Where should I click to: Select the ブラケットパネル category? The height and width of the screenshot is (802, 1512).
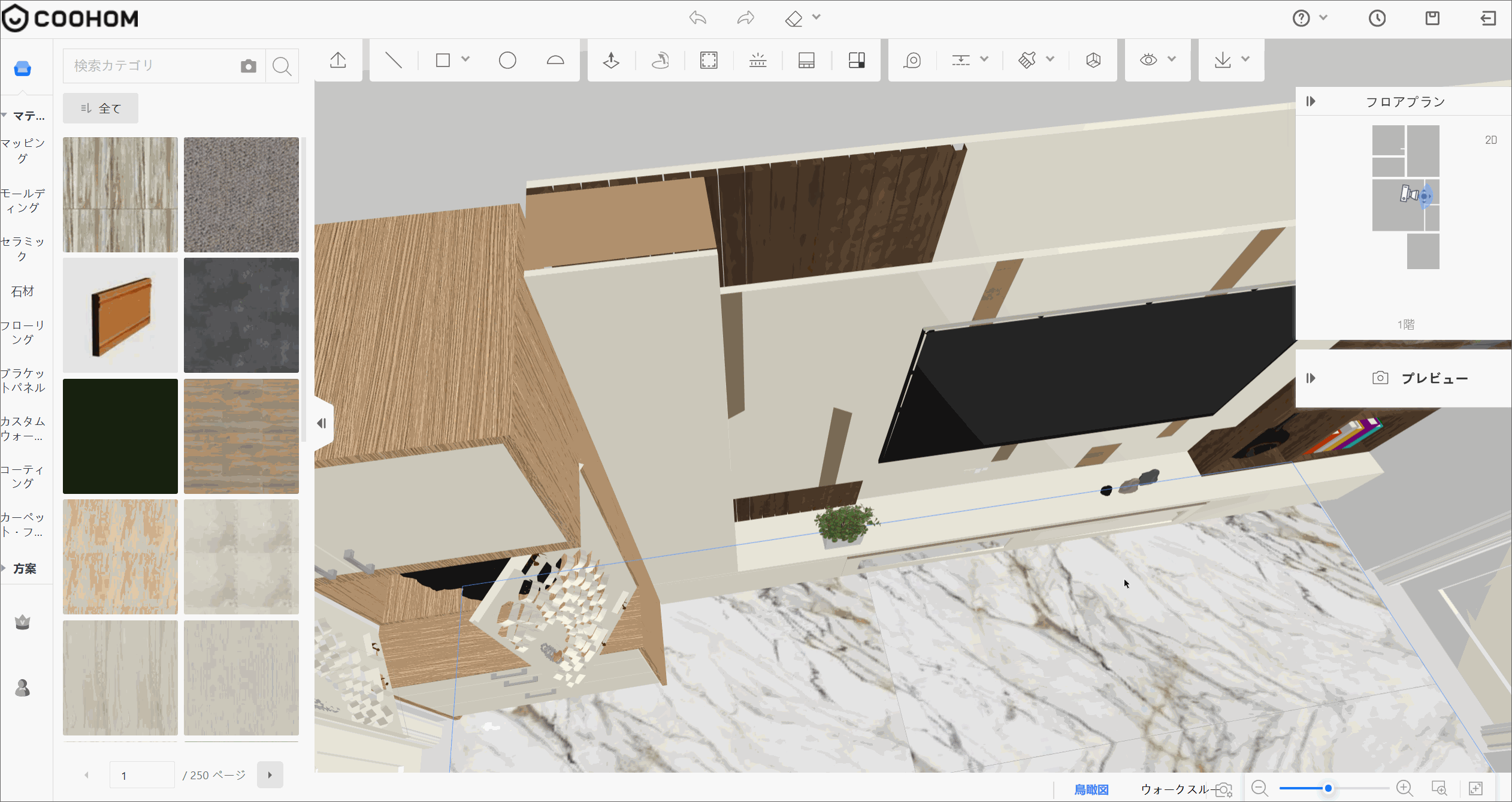(x=23, y=381)
